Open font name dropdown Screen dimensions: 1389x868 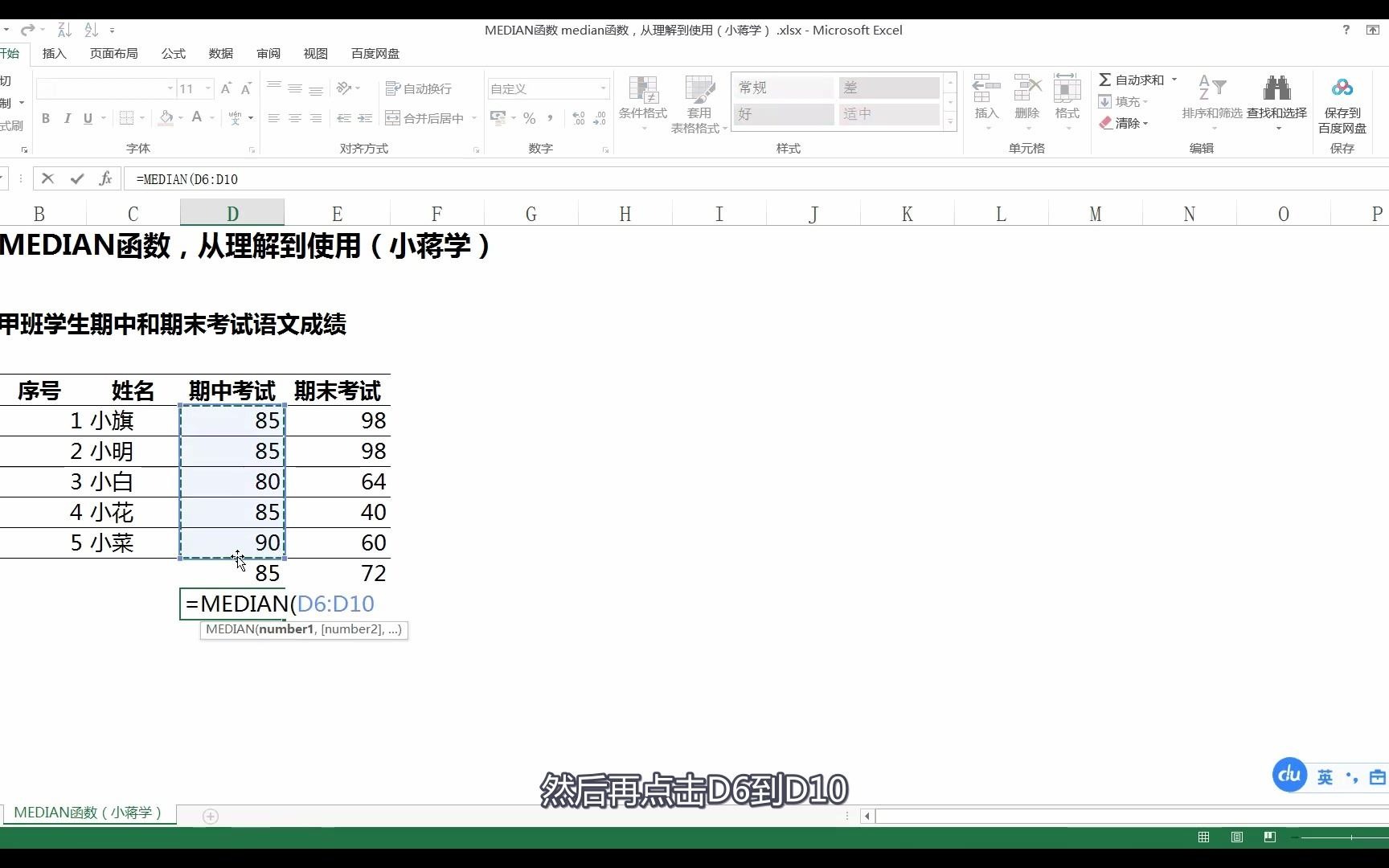tap(170, 88)
